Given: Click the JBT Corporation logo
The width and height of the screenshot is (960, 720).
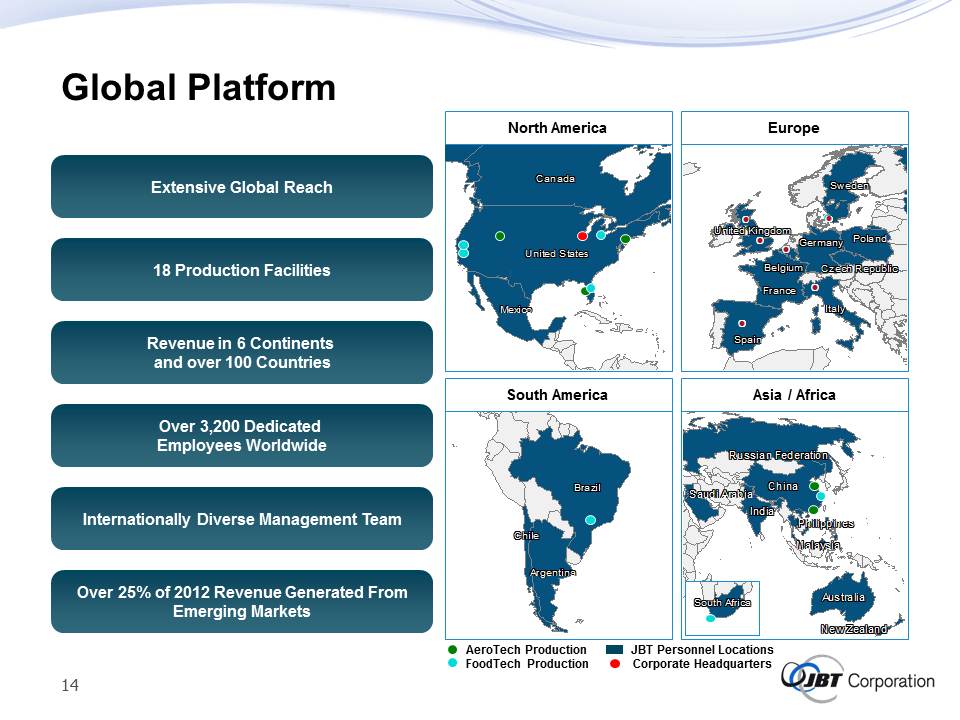Looking at the screenshot, I should [x=859, y=682].
